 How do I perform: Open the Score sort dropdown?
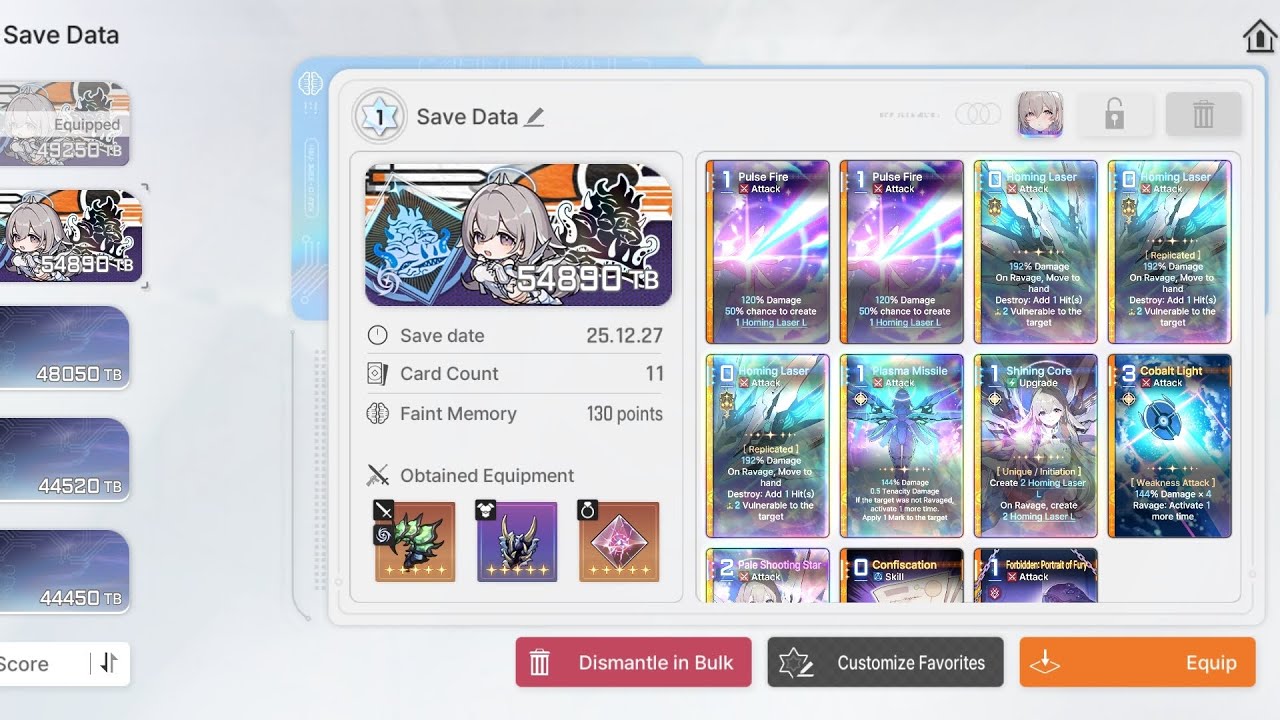[x=44, y=663]
